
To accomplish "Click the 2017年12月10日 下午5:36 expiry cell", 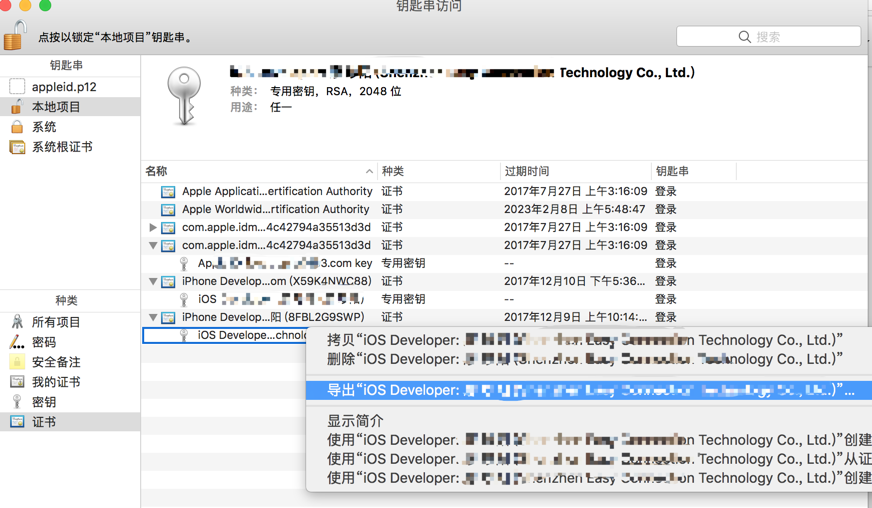I will pyautogui.click(x=574, y=282).
